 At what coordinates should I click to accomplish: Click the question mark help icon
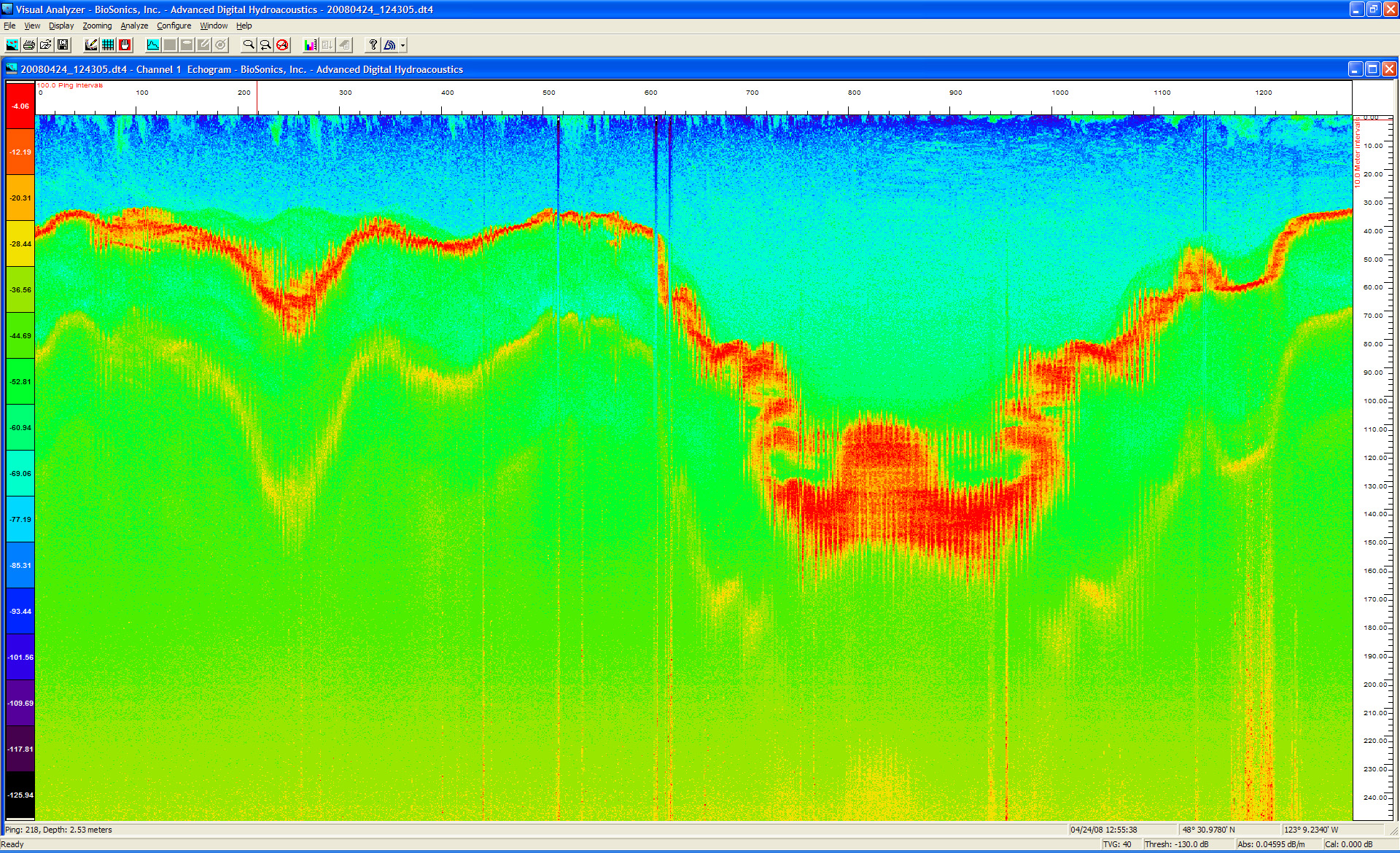point(373,45)
